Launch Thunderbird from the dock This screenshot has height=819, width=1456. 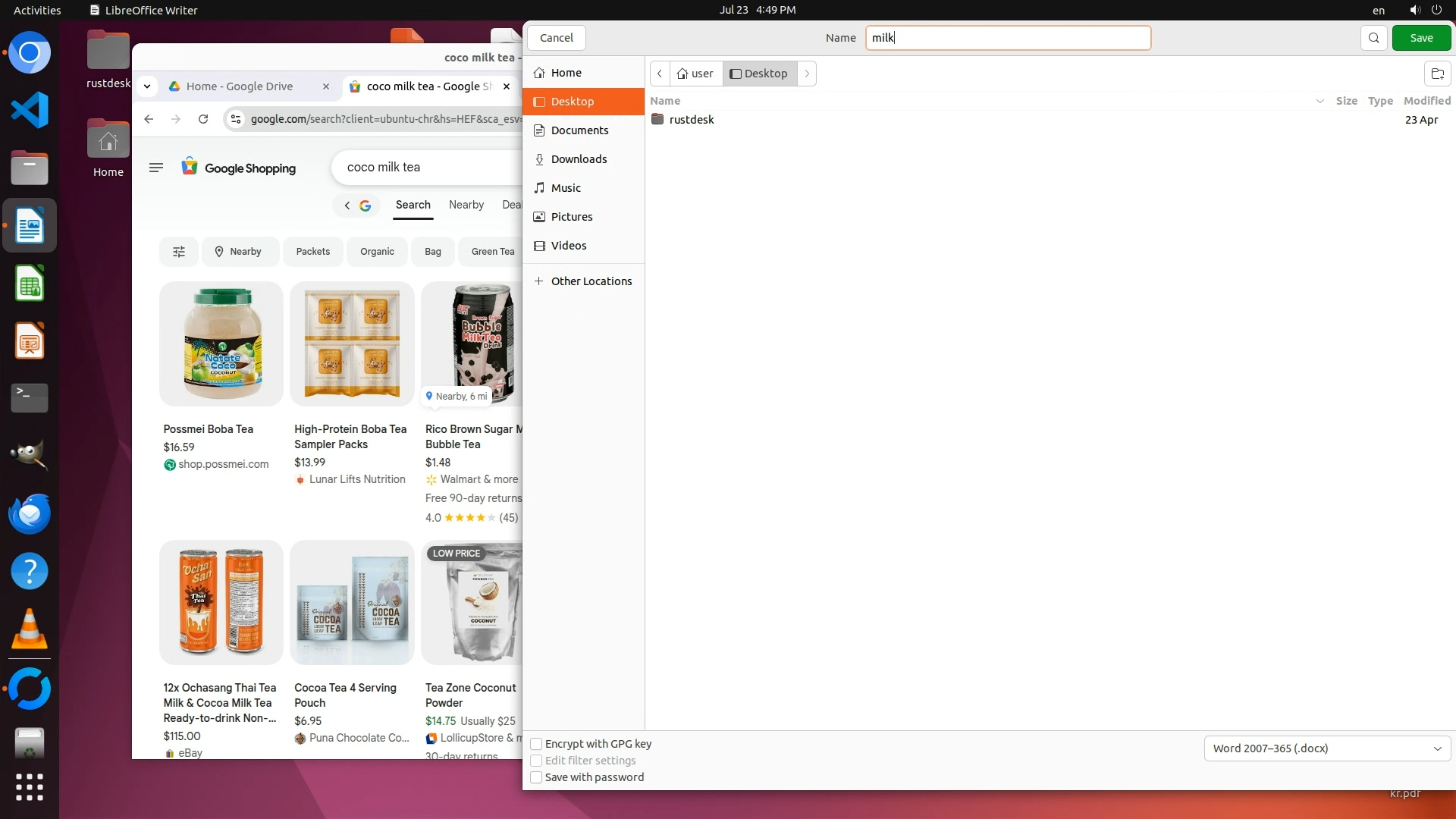click(30, 514)
